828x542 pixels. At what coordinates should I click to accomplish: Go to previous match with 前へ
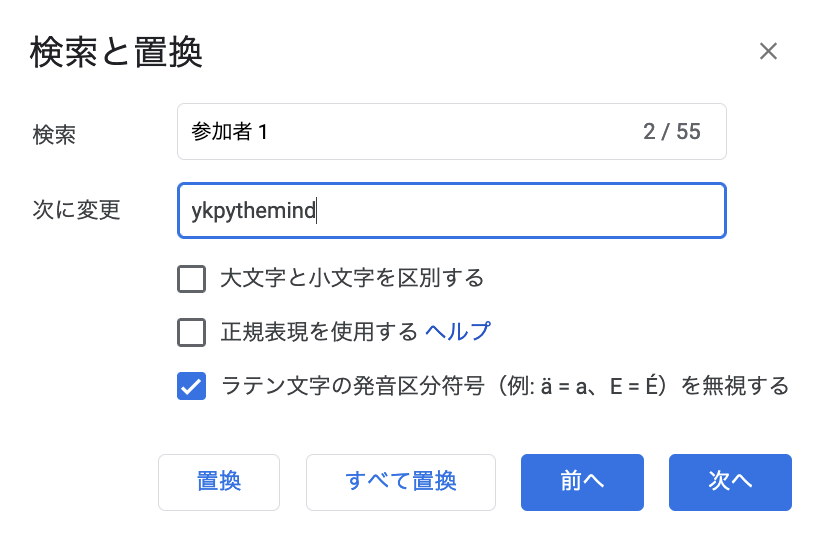[582, 482]
